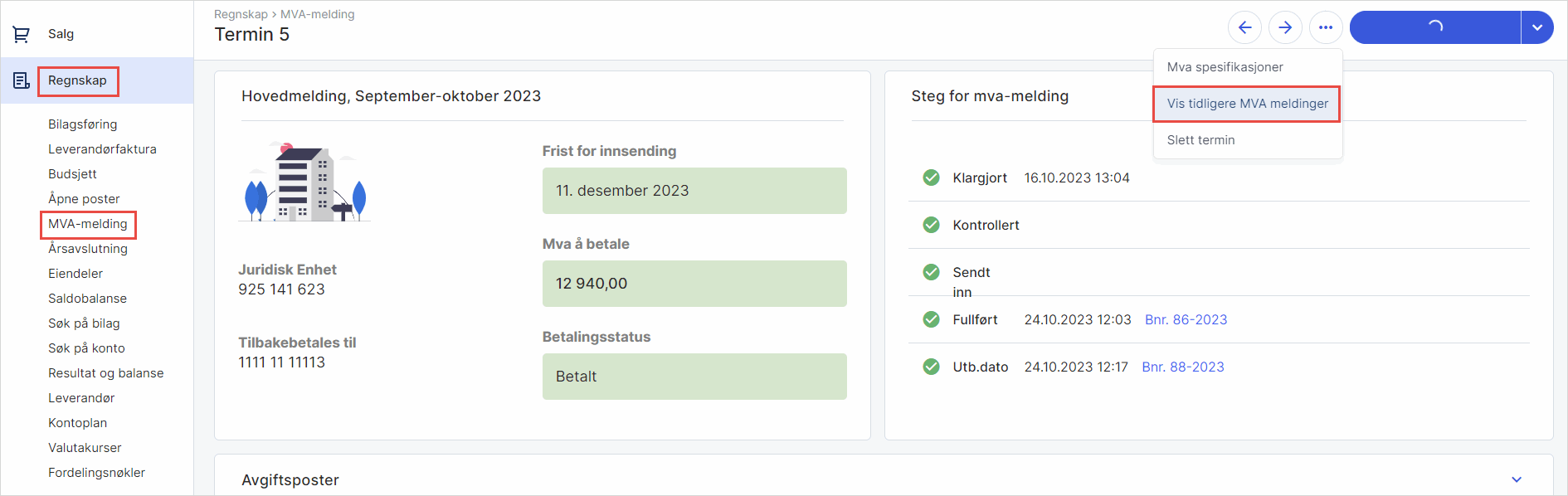Click the Regnskap breadcrumb link

pos(241,14)
